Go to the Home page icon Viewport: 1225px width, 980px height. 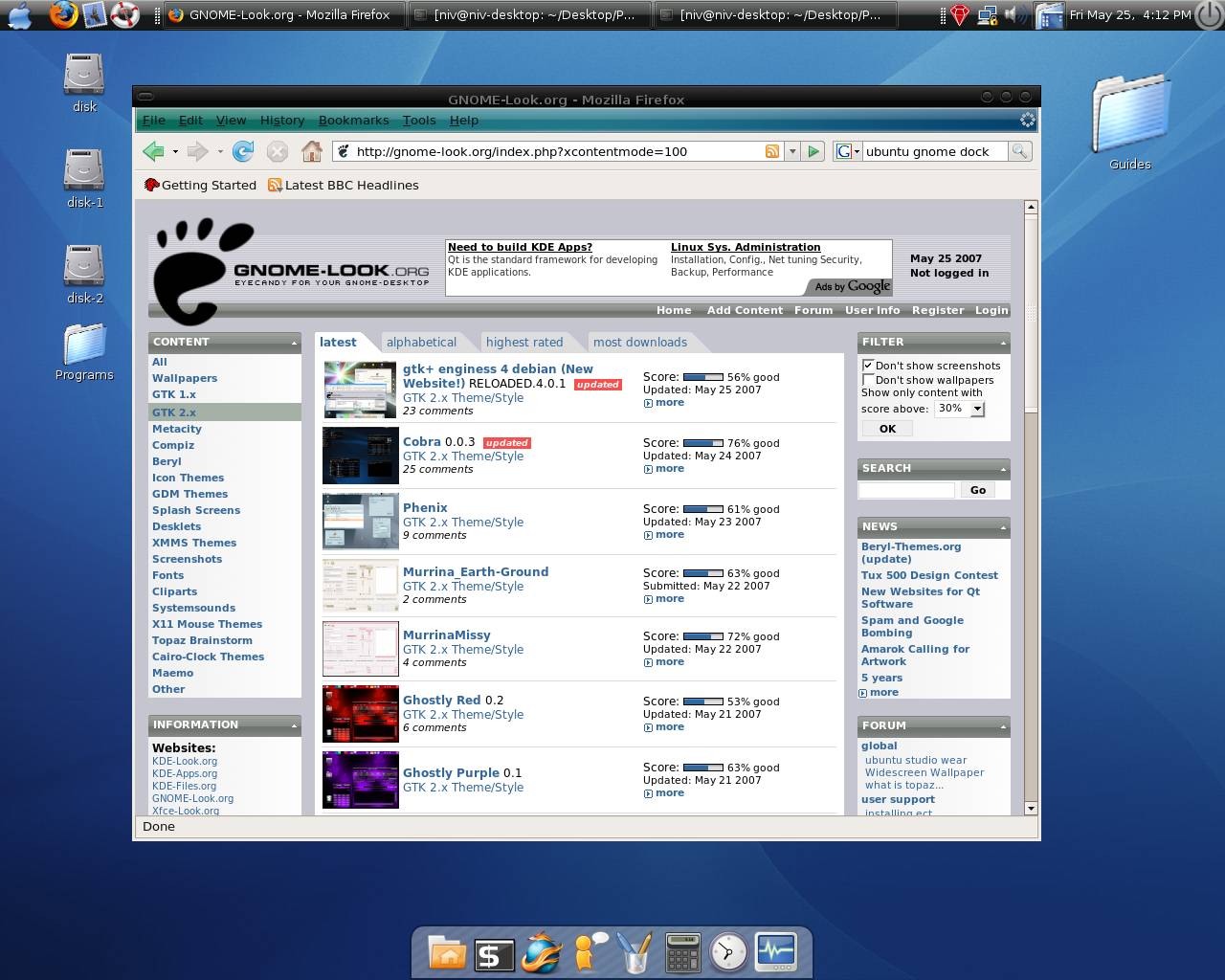pos(312,151)
